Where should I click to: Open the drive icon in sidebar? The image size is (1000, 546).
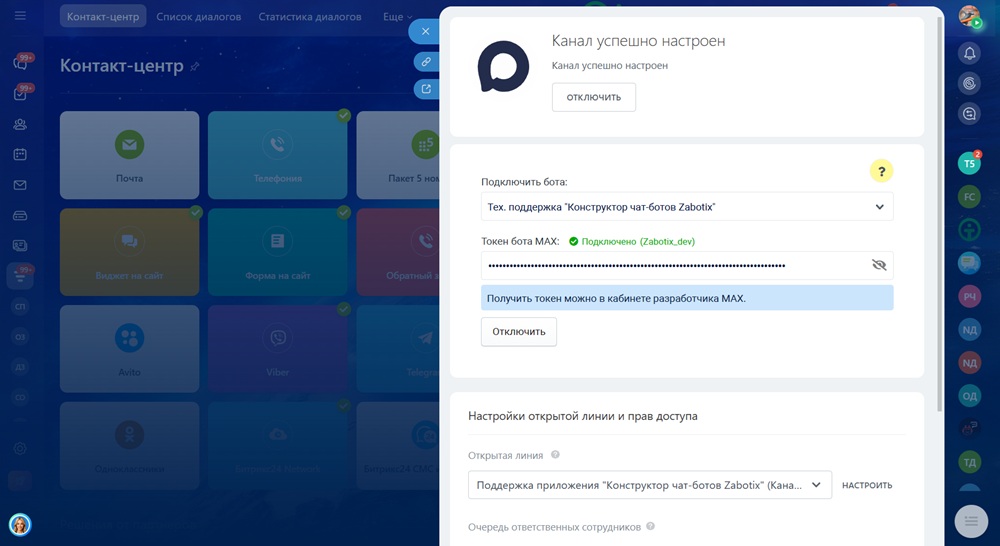[20, 216]
